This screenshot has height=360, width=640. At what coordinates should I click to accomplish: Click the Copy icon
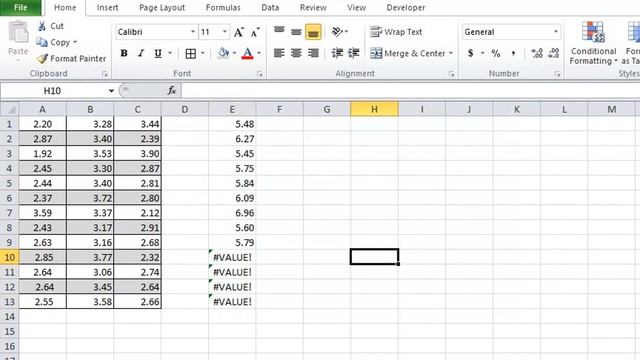(42, 42)
